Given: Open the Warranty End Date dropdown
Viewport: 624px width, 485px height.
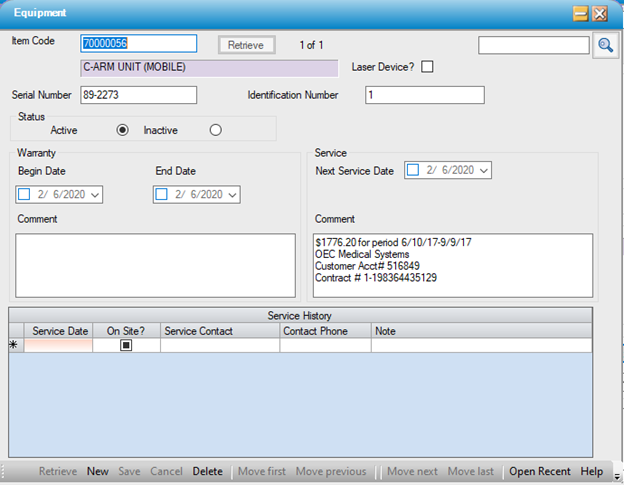Looking at the screenshot, I should pyautogui.click(x=233, y=195).
